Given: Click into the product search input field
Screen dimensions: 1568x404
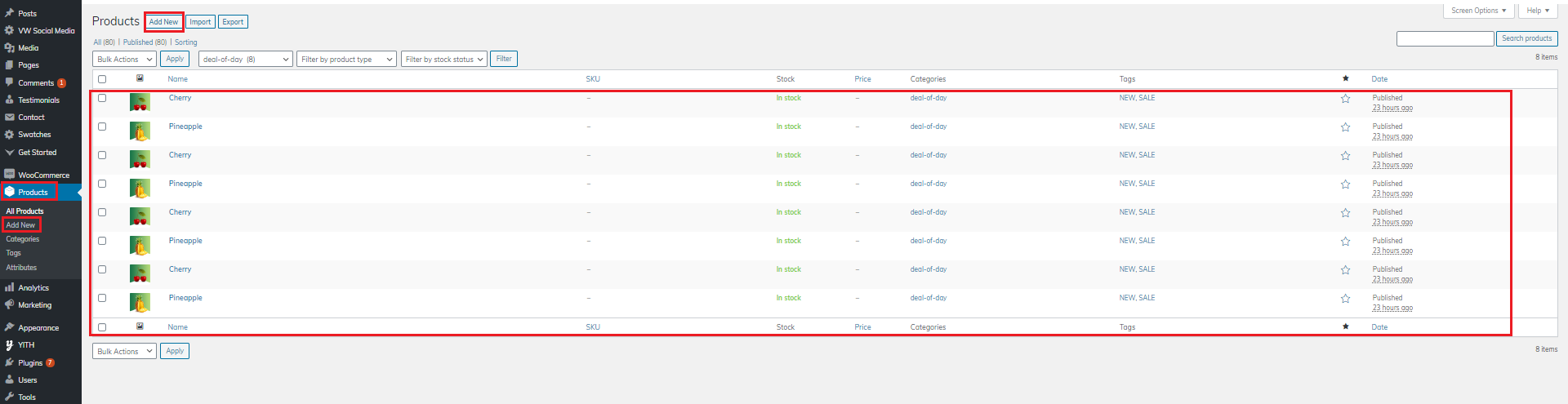Looking at the screenshot, I should pyautogui.click(x=1445, y=38).
